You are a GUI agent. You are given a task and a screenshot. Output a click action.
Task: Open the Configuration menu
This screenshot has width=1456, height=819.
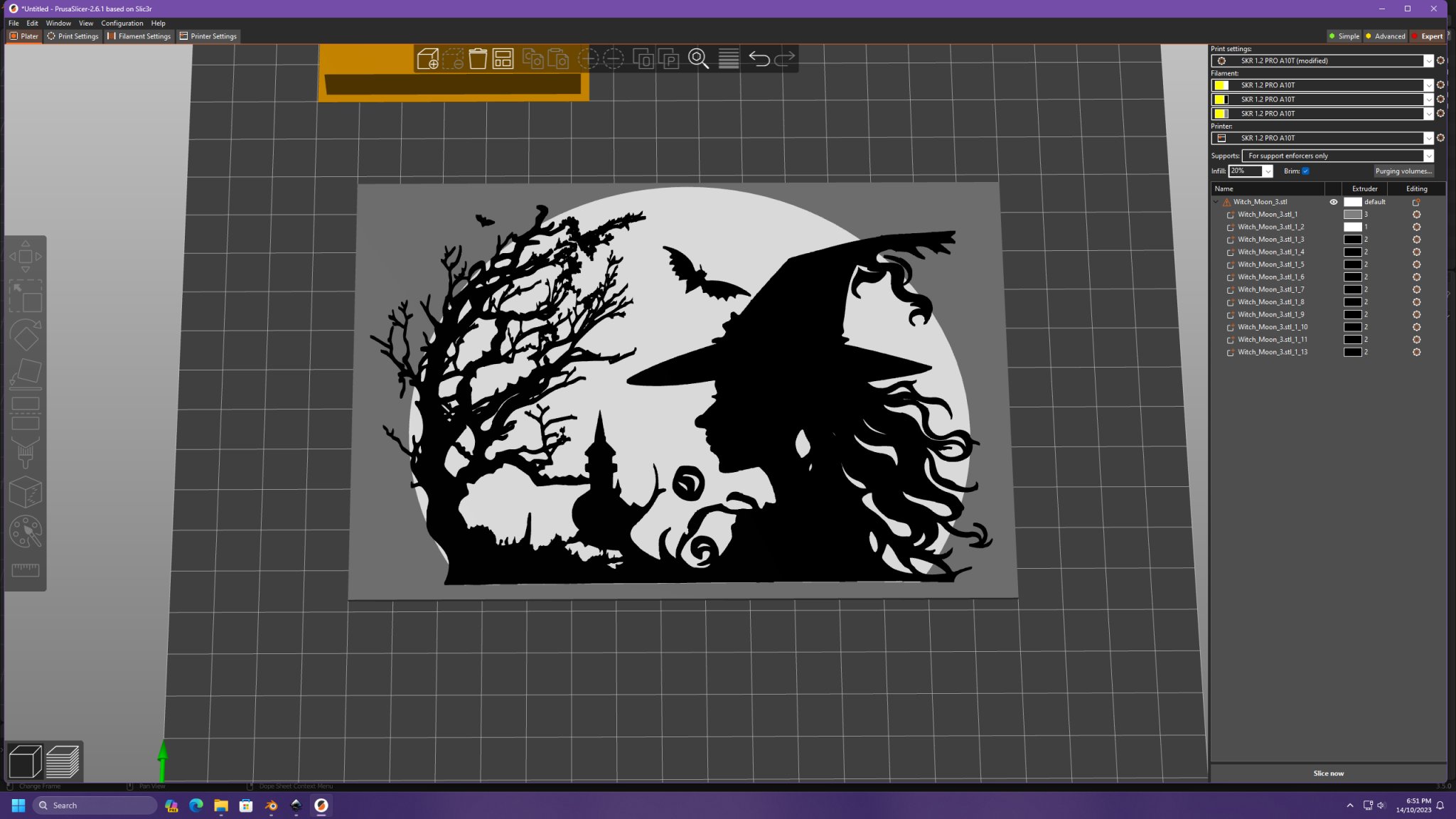click(x=122, y=23)
